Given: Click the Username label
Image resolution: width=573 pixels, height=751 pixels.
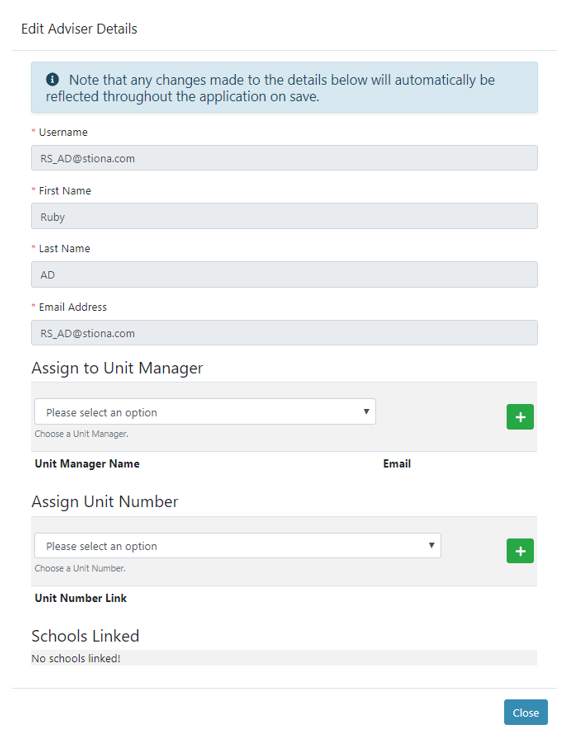Looking at the screenshot, I should [63, 132].
